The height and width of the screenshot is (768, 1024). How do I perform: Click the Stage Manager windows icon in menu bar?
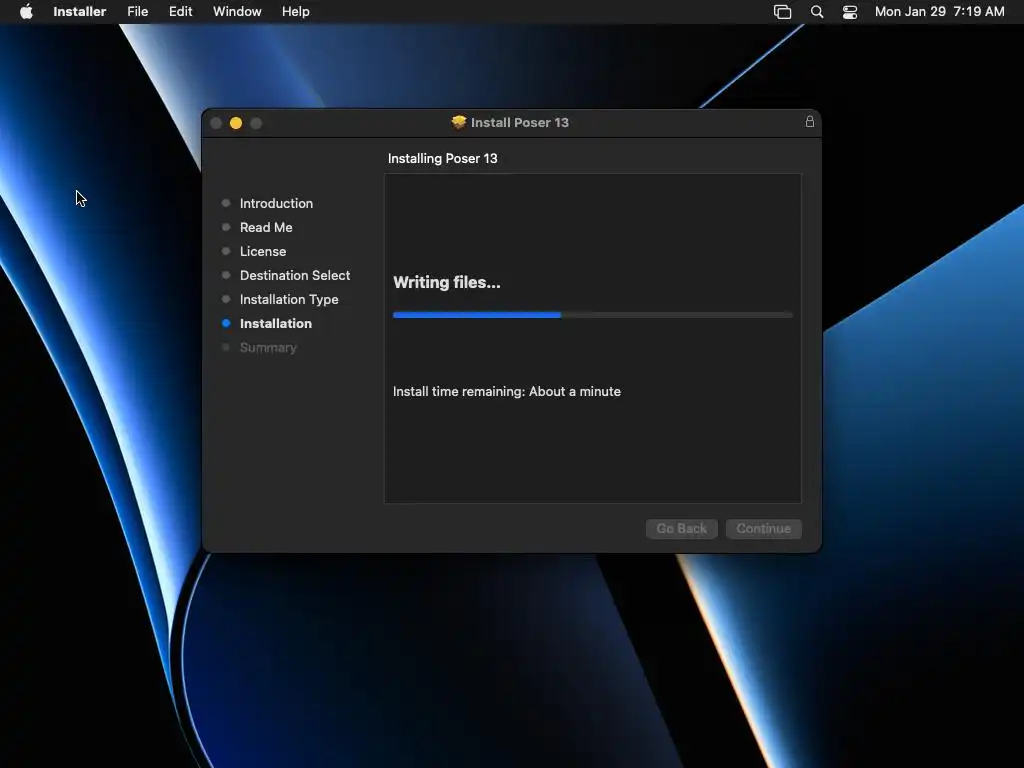pyautogui.click(x=782, y=12)
